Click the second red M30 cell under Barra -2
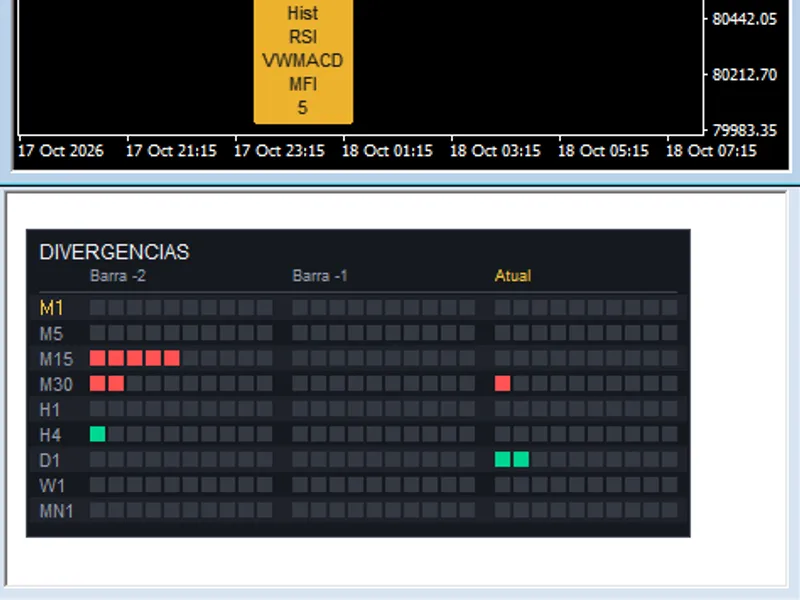Image resolution: width=800 pixels, height=600 pixels. click(116, 384)
